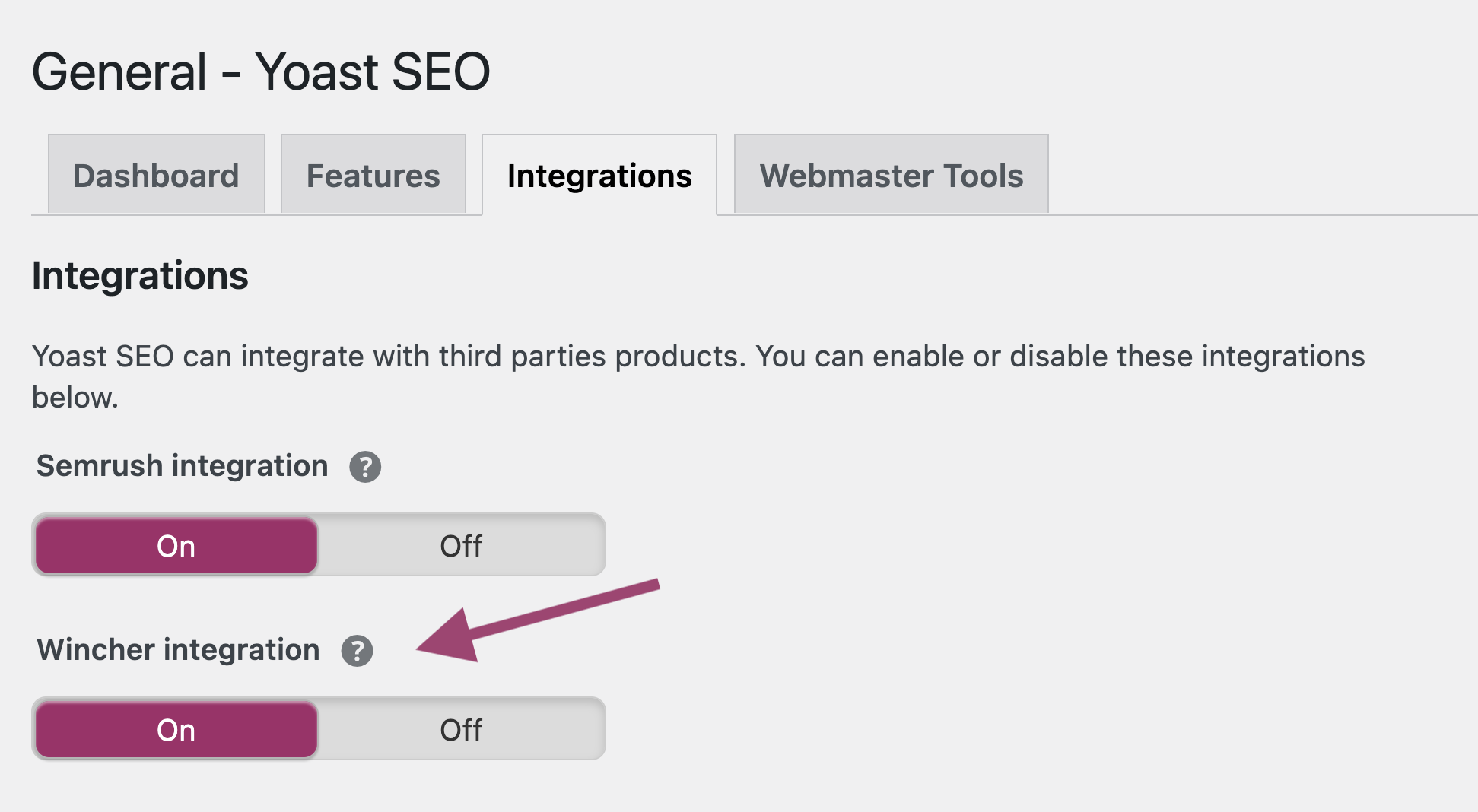Switch Semrush integration to Off
This screenshot has width=1478, height=812.
coord(461,546)
